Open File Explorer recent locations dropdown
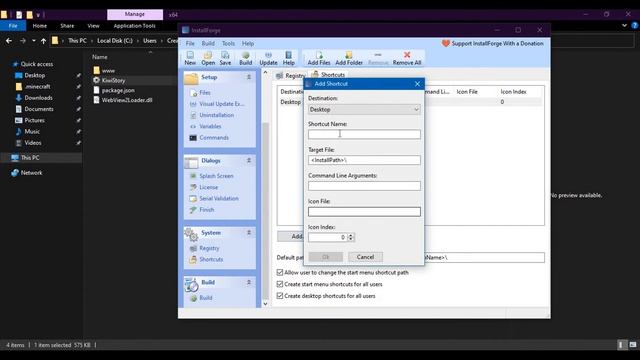This screenshot has width=640, height=360. tap(33, 41)
